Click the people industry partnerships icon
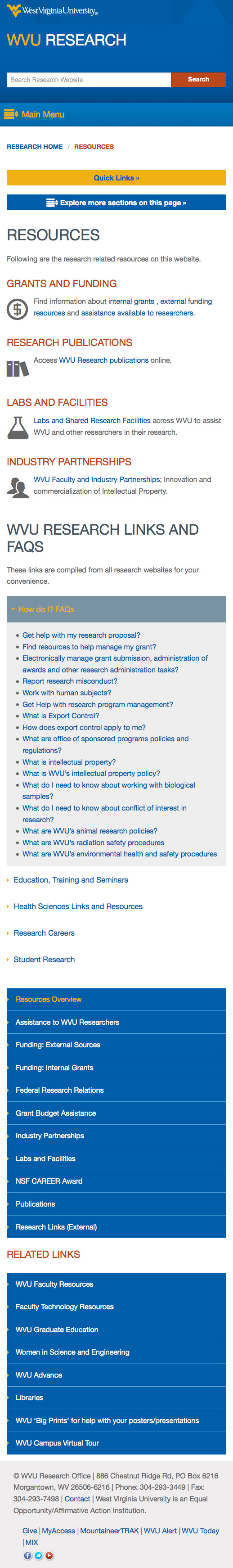 pyautogui.click(x=18, y=487)
